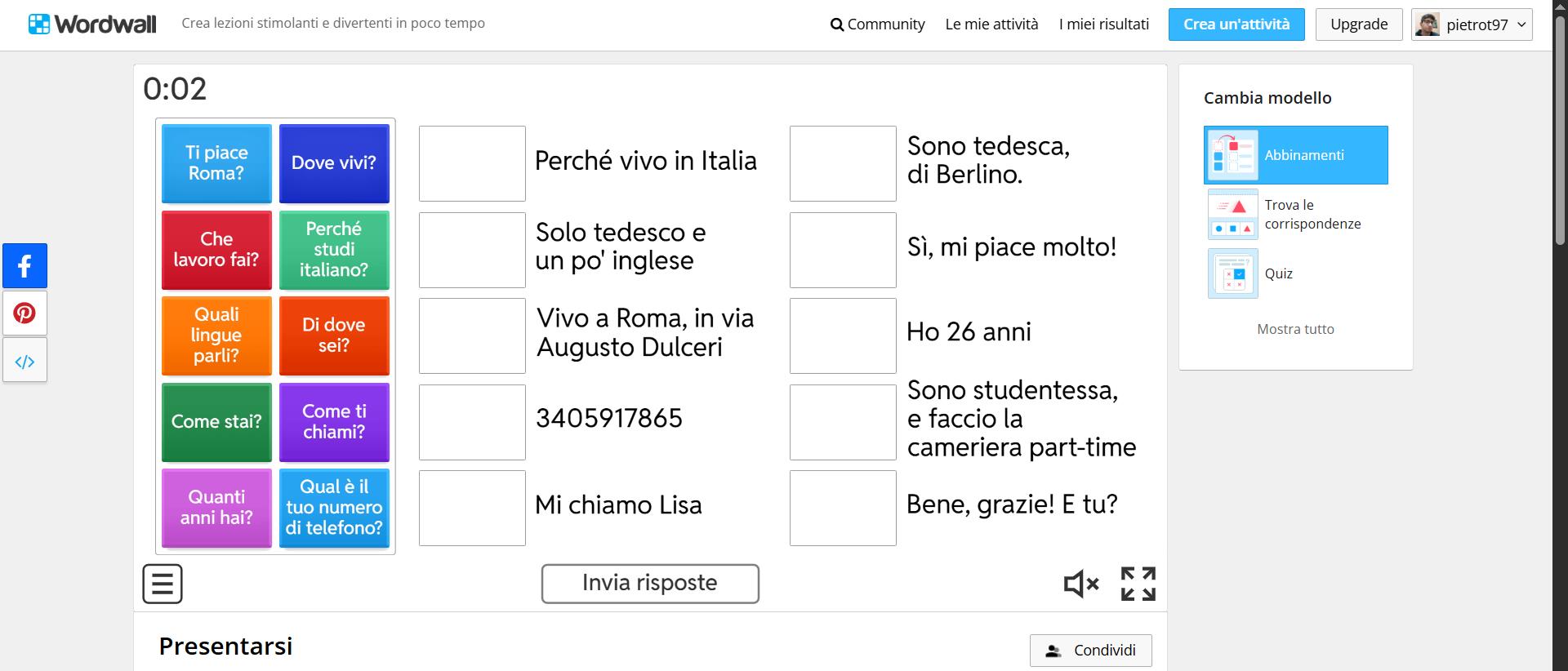Viewport: 1568px width, 671px height.
Task: Click empty box beside Mi chiamo Lisa
Action: pyautogui.click(x=472, y=508)
